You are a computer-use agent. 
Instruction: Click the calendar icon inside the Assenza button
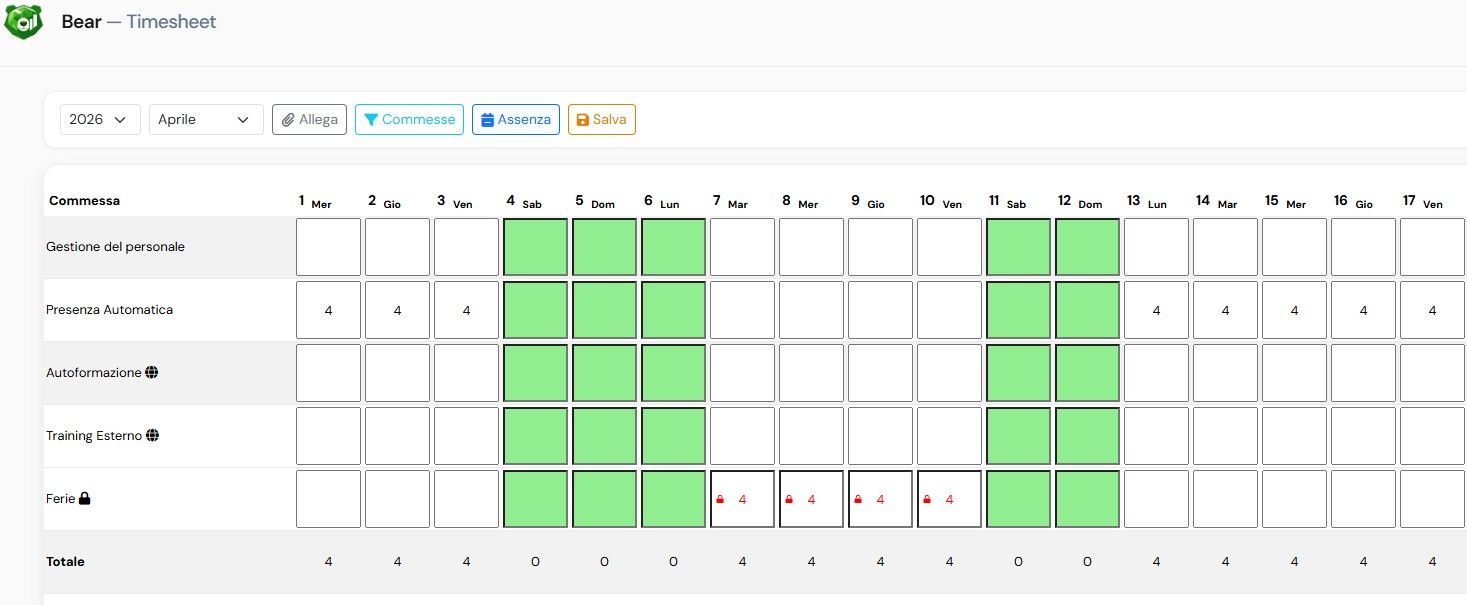(488, 119)
